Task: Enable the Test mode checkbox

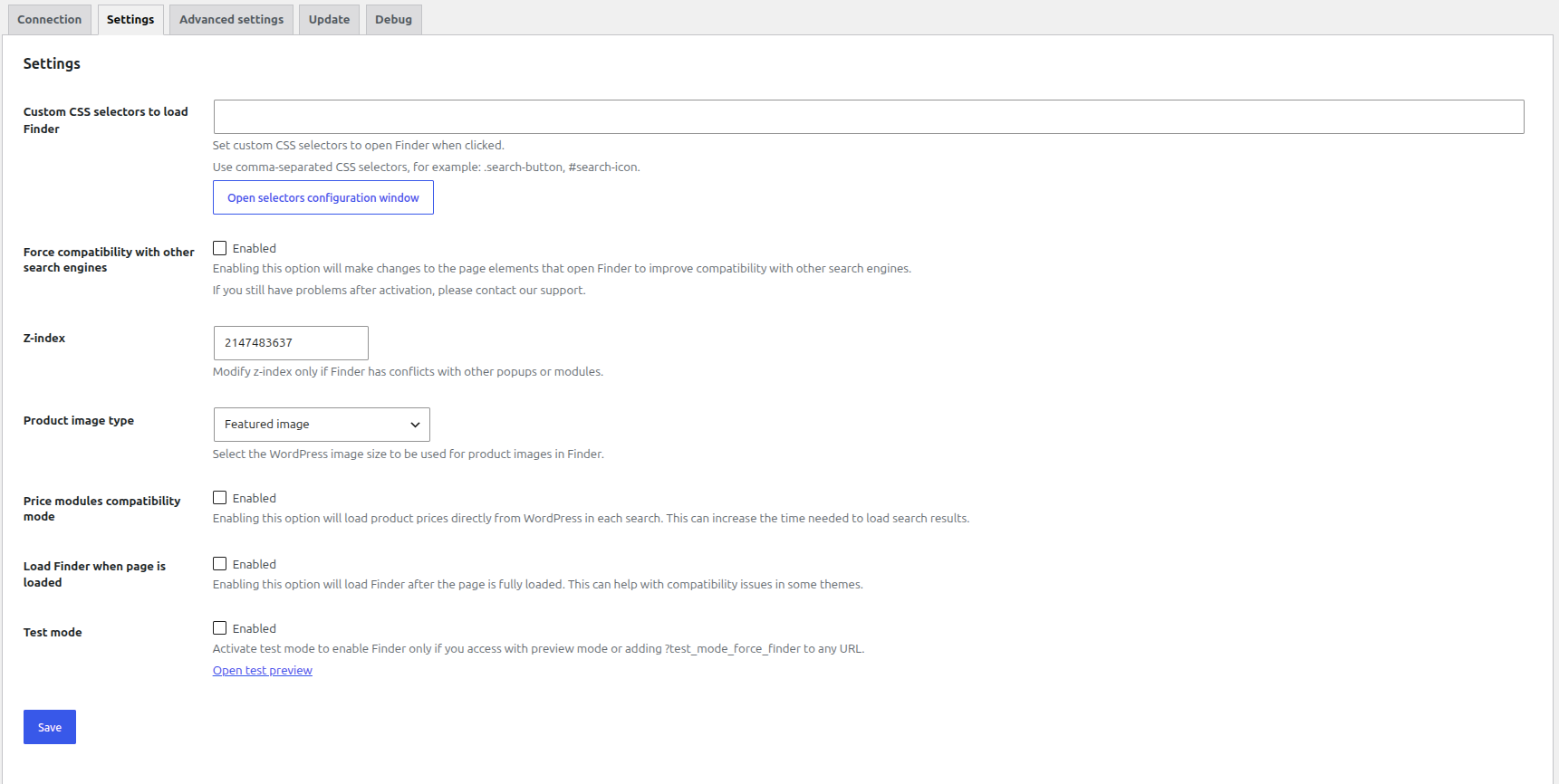Action: [220, 628]
